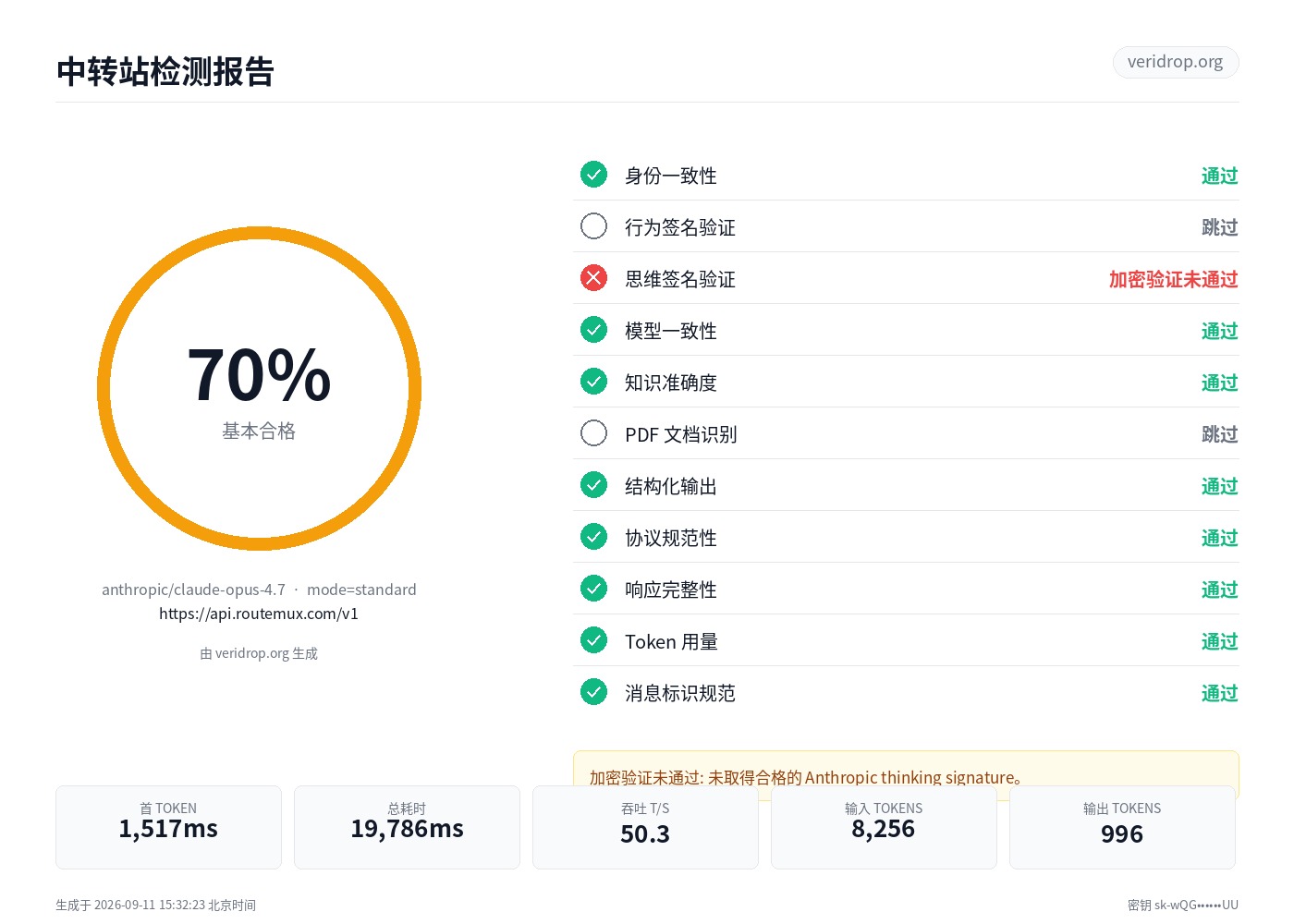1294x924 pixels.
Task: Click the green check icon for Token 用量
Action: [x=593, y=640]
